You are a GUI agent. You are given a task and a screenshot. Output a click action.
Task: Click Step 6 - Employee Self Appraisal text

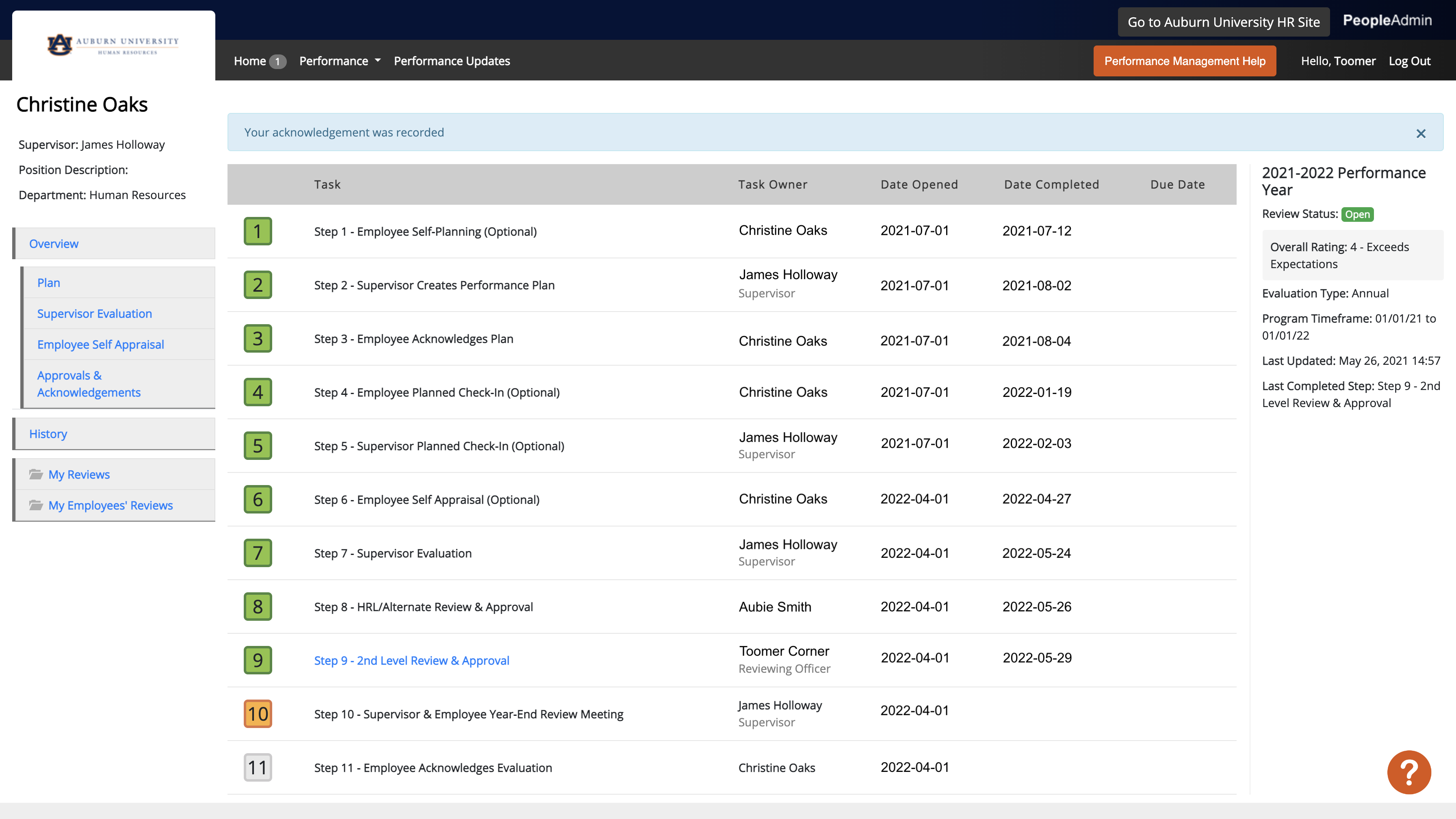pos(427,500)
